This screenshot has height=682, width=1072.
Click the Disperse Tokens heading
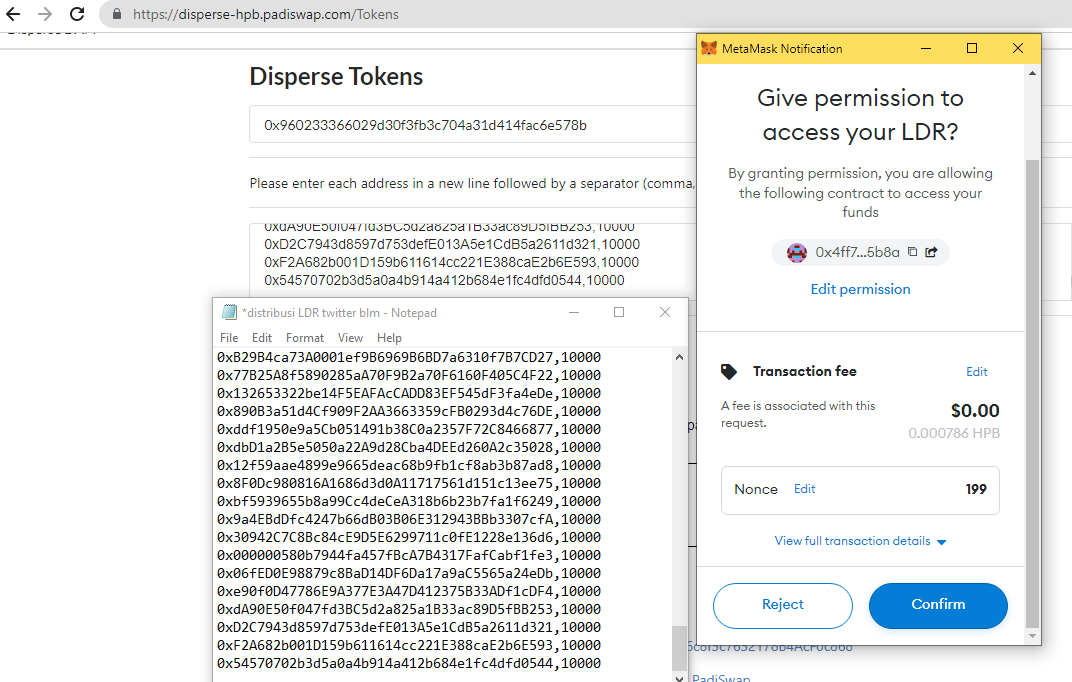pos(336,77)
